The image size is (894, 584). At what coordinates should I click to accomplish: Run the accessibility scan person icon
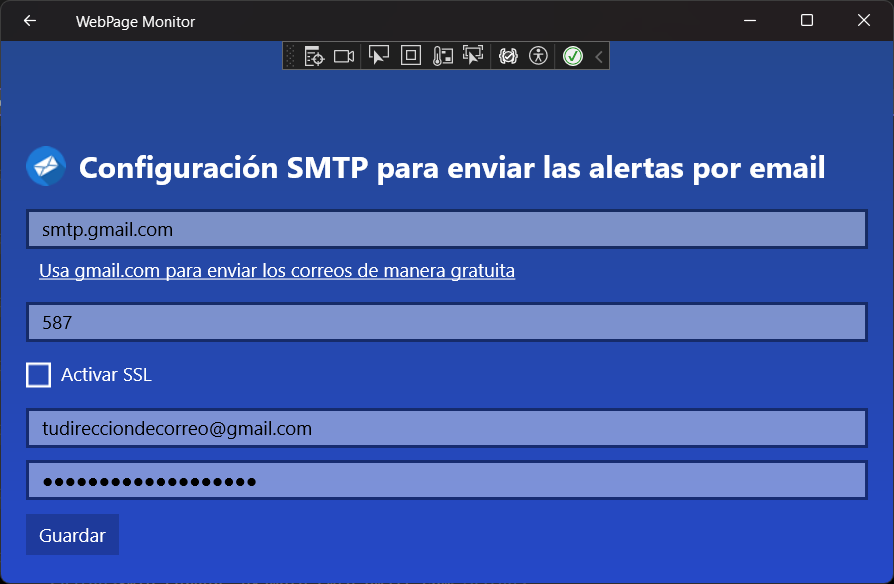coord(539,56)
